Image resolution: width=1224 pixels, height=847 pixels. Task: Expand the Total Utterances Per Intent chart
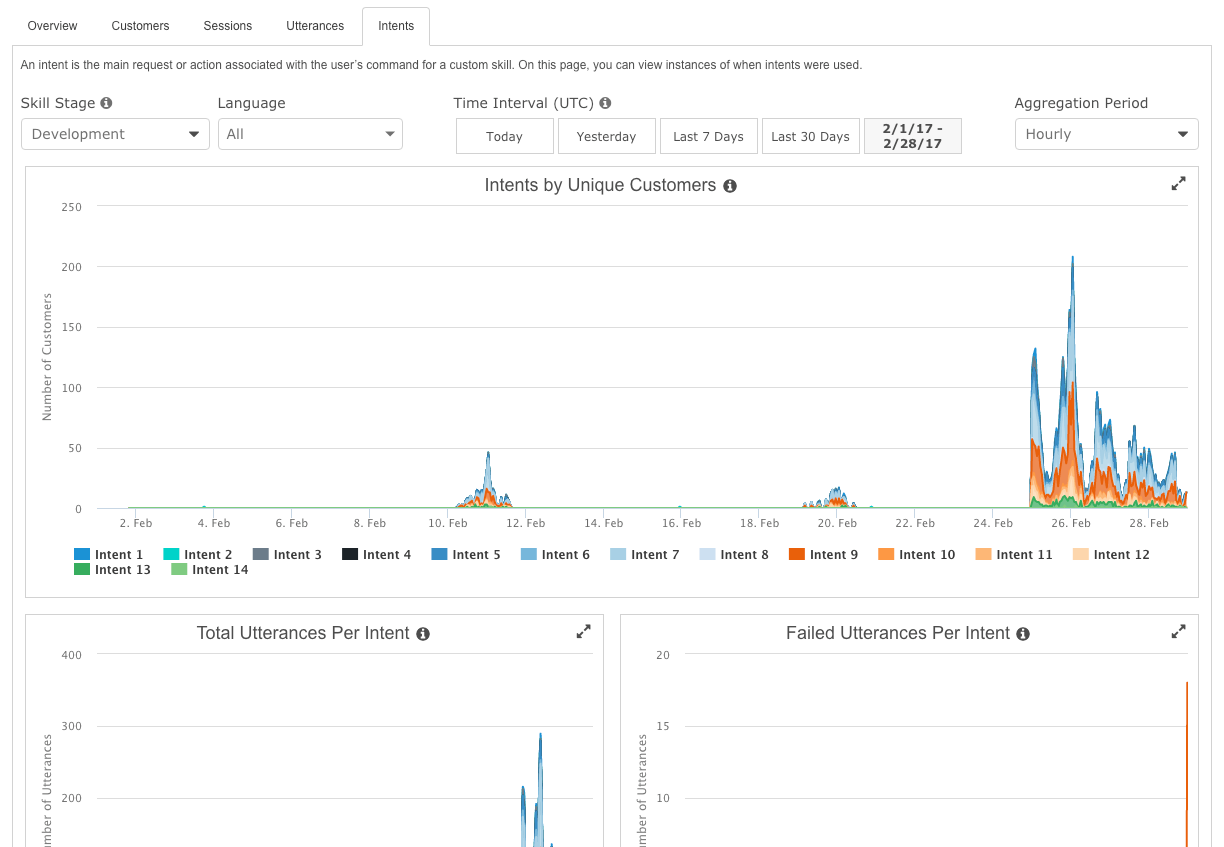[583, 632]
